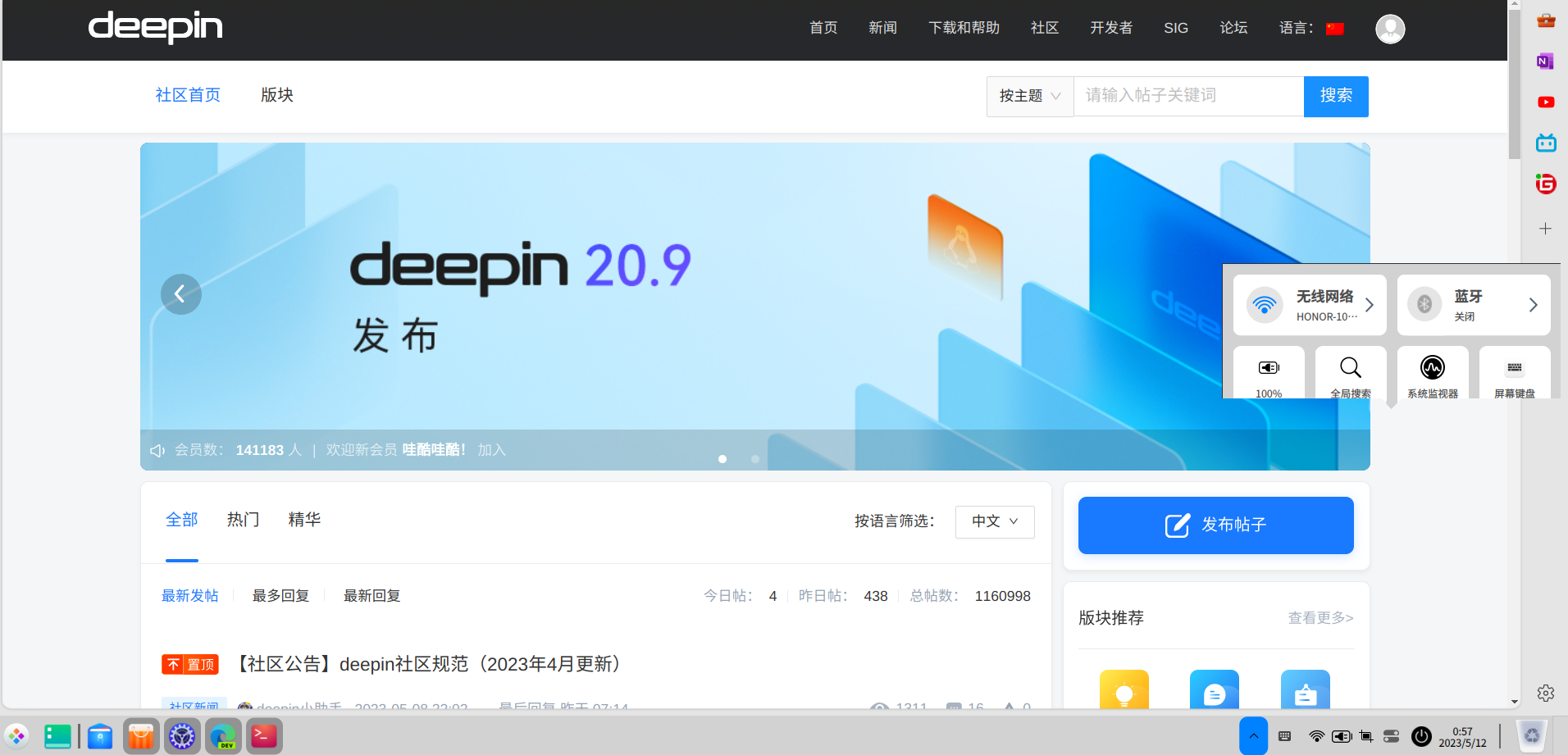Click the 100% battery tile in quick panel
The width and height of the screenshot is (1568, 755).
(x=1269, y=373)
